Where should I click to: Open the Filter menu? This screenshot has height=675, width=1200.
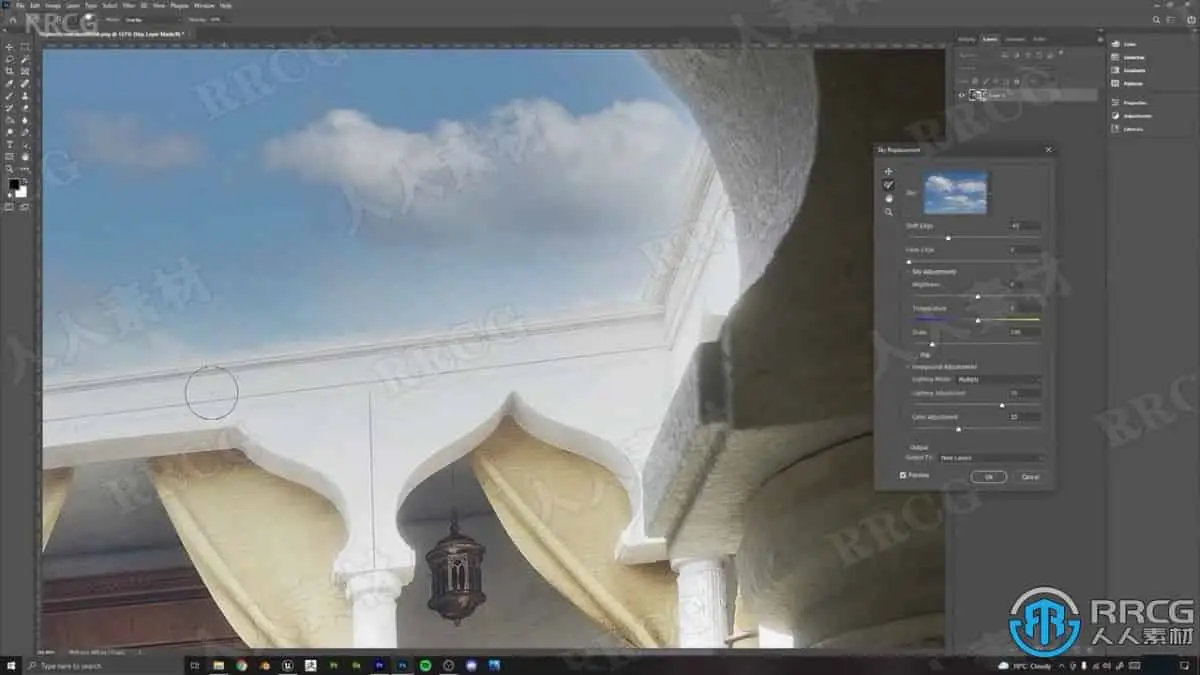tap(129, 5)
